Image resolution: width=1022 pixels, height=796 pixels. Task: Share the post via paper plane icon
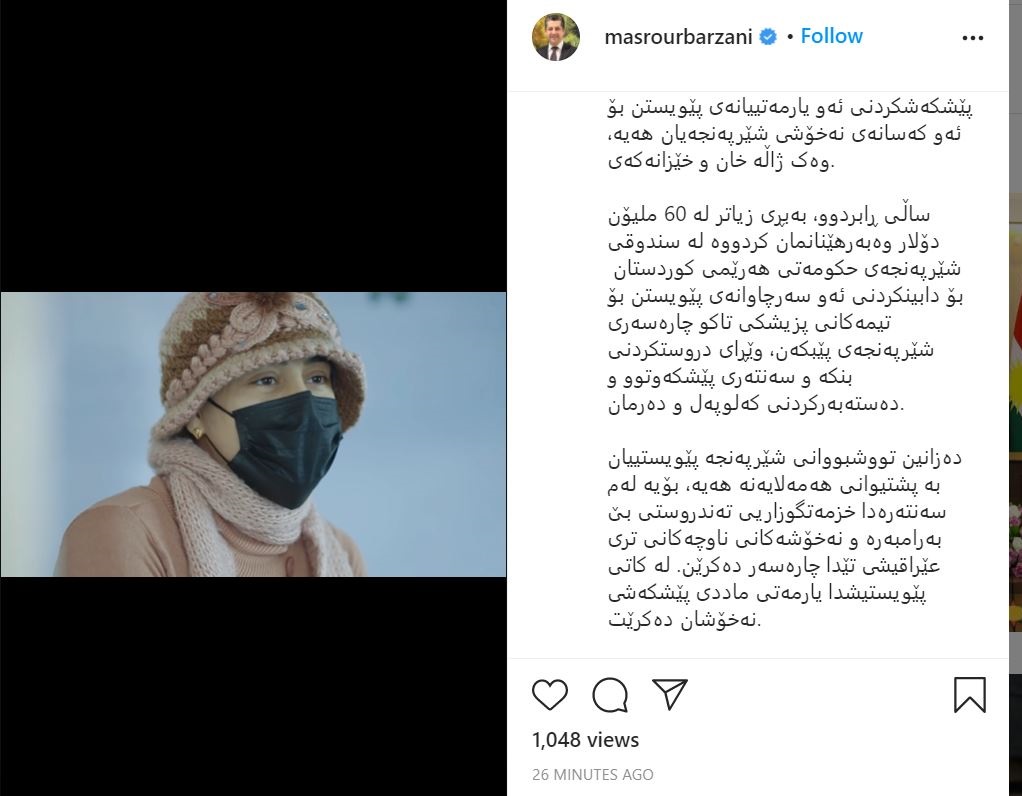(x=670, y=694)
